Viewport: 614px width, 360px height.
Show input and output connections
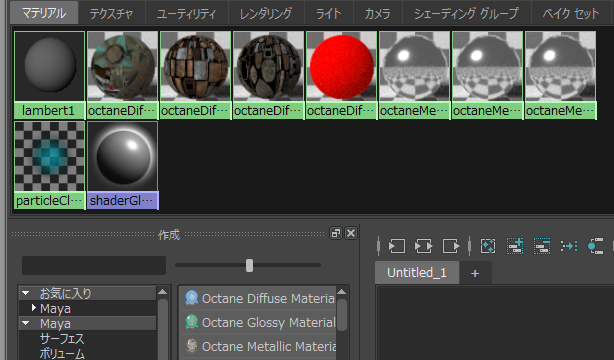(423, 246)
